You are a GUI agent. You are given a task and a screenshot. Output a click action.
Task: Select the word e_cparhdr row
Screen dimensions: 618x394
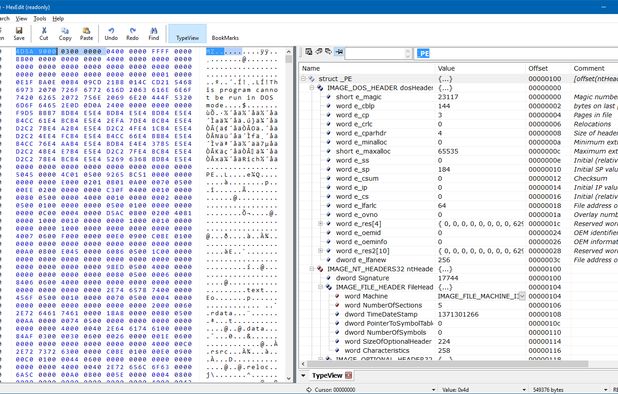(458, 133)
